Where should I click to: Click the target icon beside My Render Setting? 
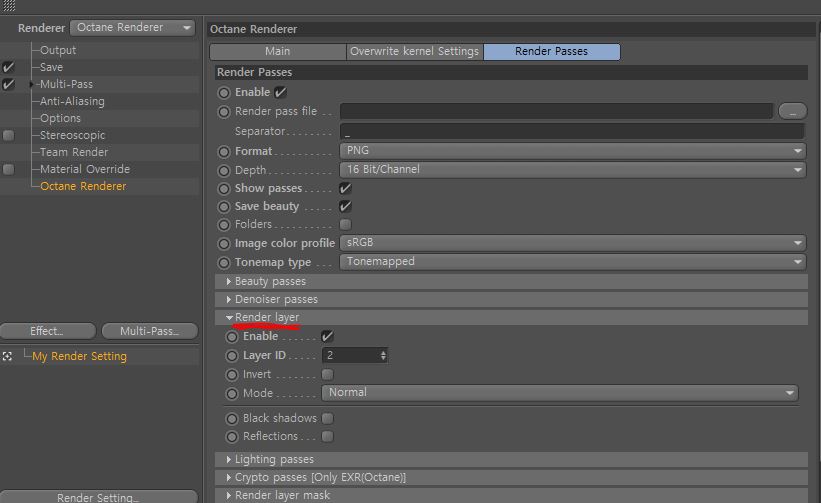click(7, 356)
